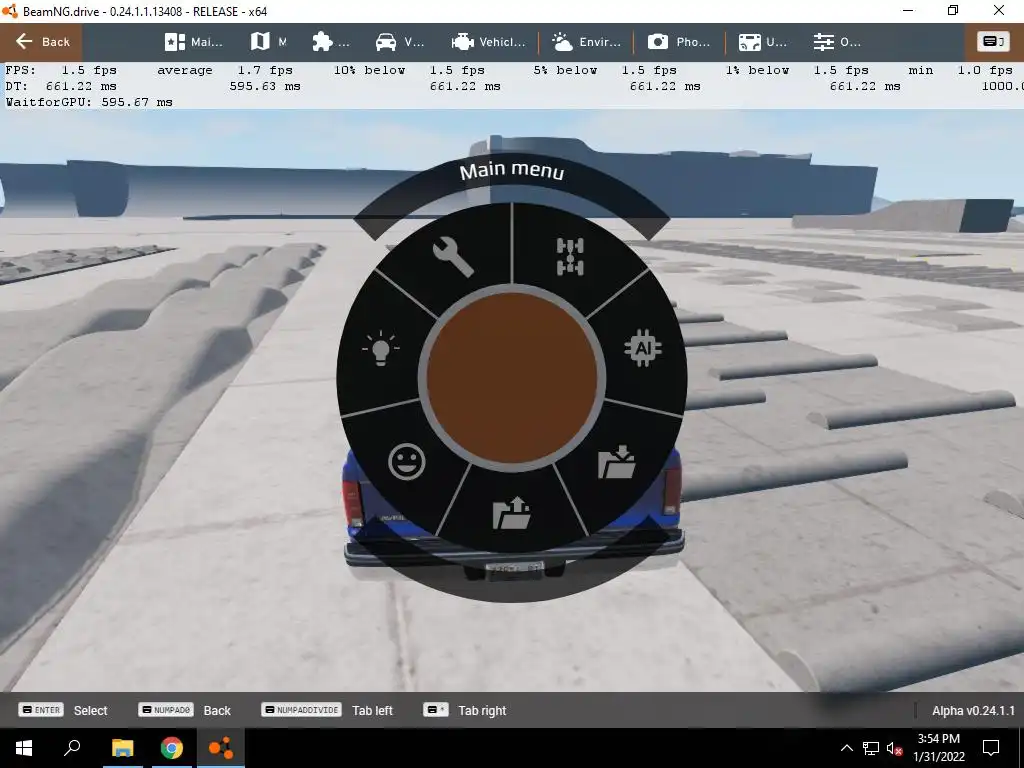Select the lightbulb radial menu item
Image resolution: width=1024 pixels, height=768 pixels.
click(381, 348)
